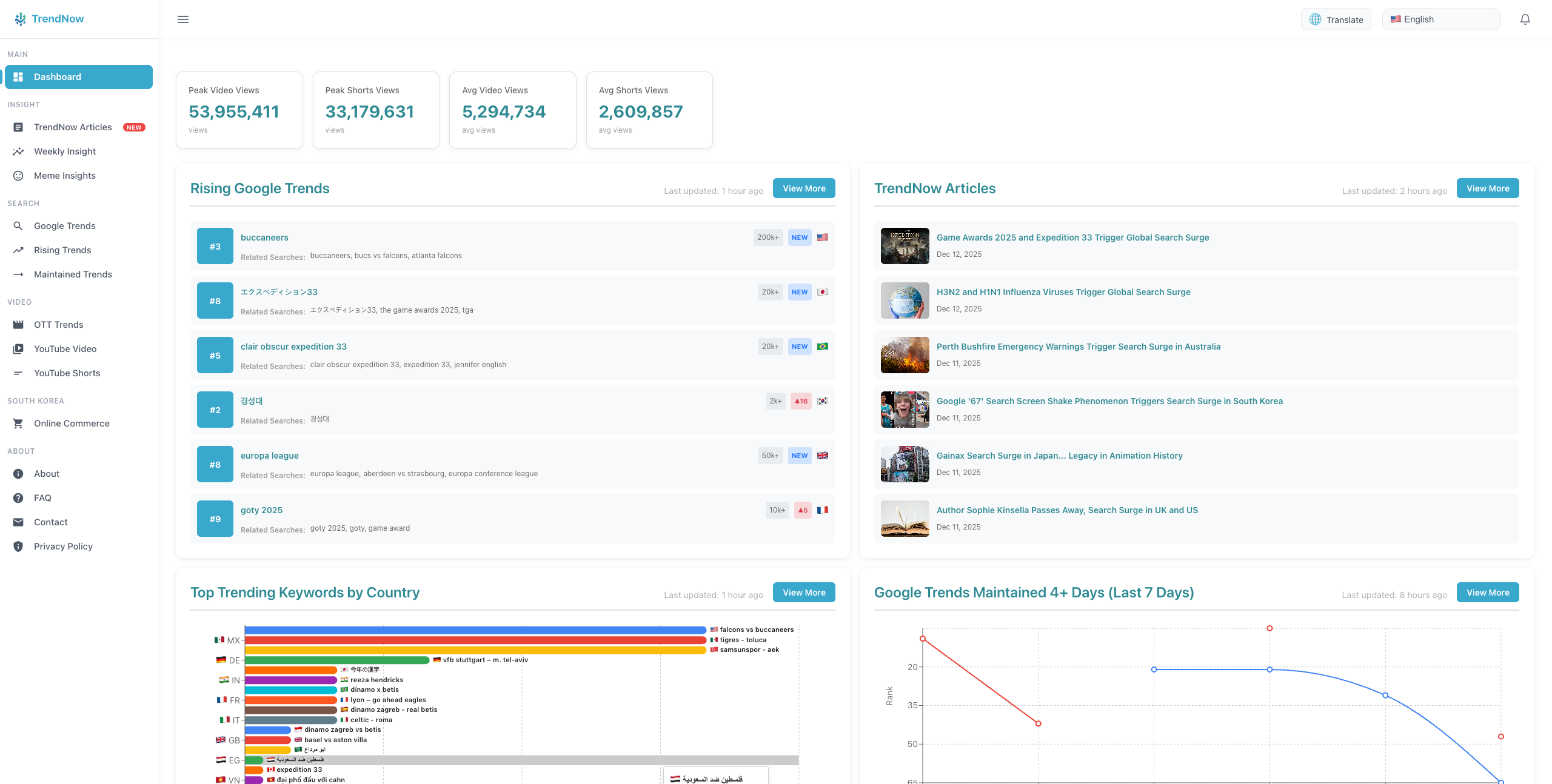Switch to the Dashboard menu item
Viewport: 1552px width, 784px height.
point(78,76)
